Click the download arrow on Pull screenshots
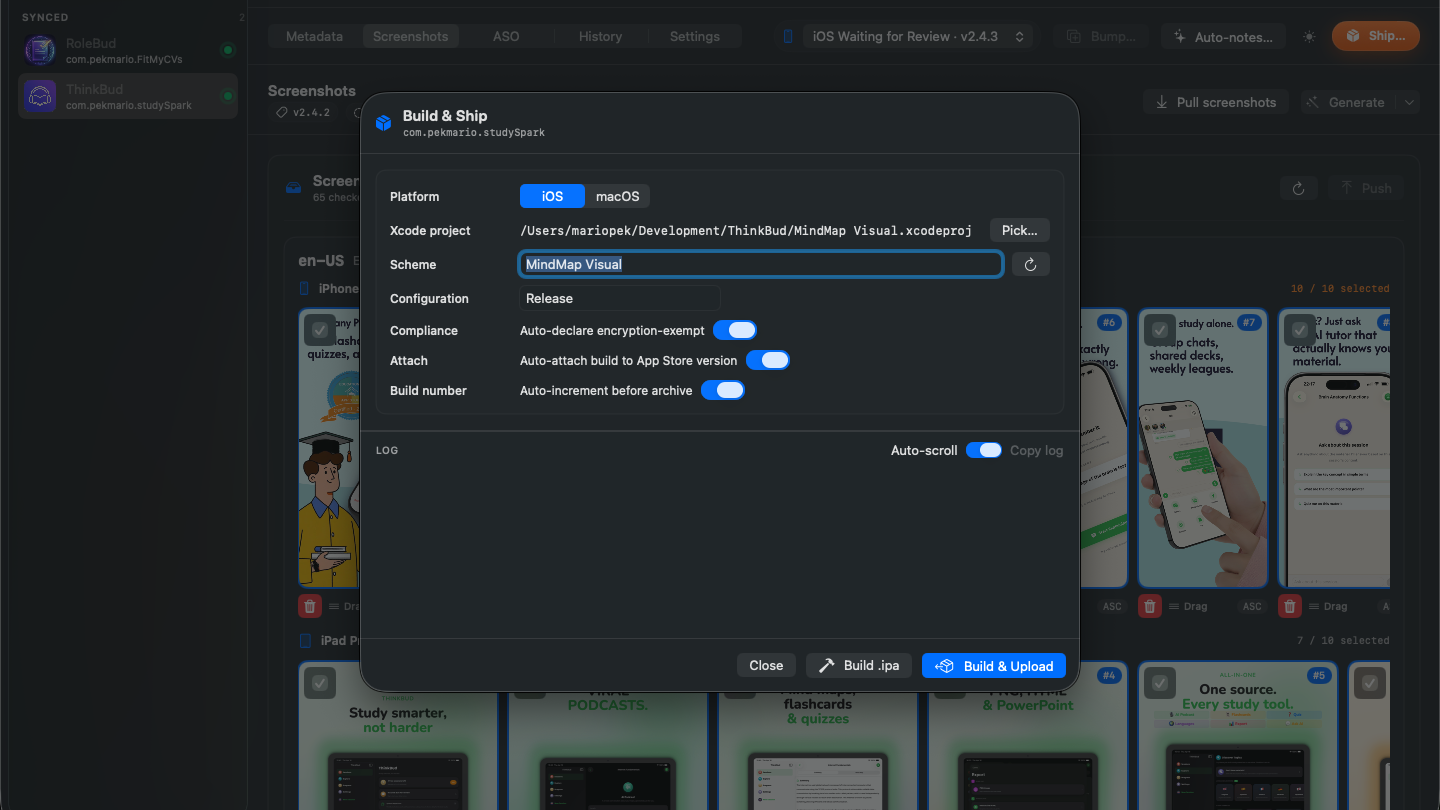The width and height of the screenshot is (1440, 810). [x=1162, y=102]
